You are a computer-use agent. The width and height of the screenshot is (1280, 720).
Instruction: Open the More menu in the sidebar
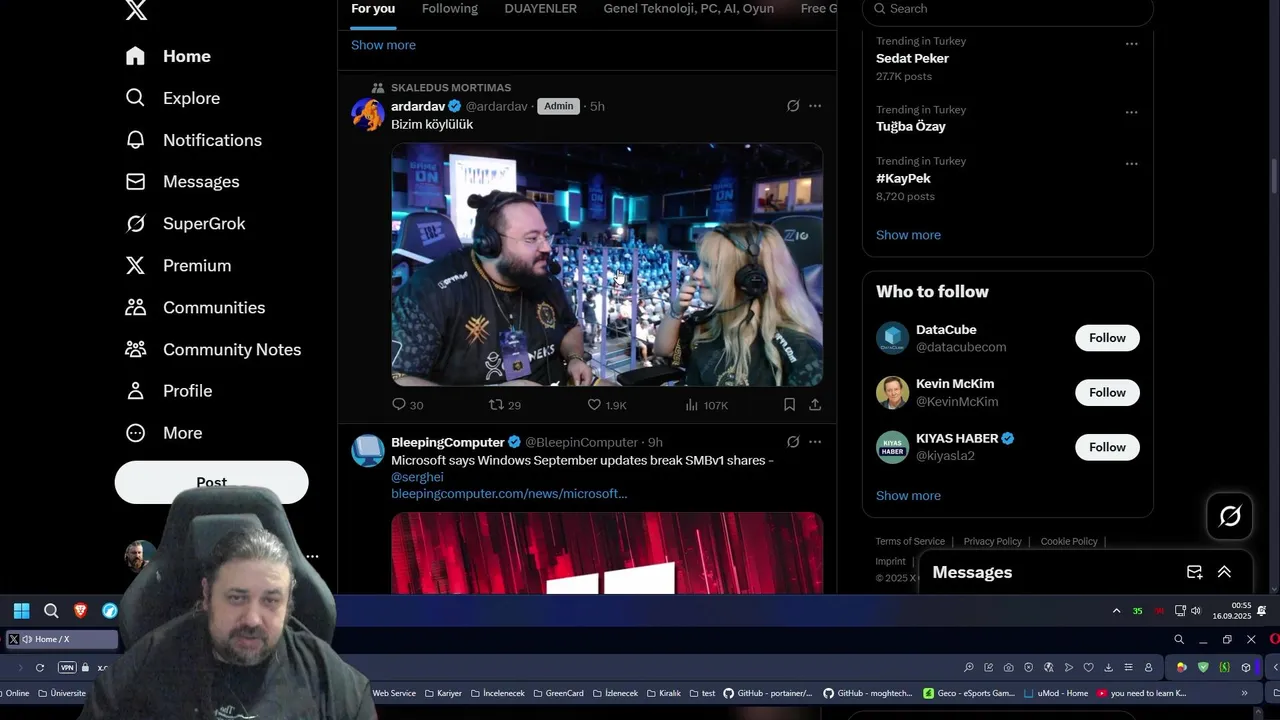(x=163, y=433)
